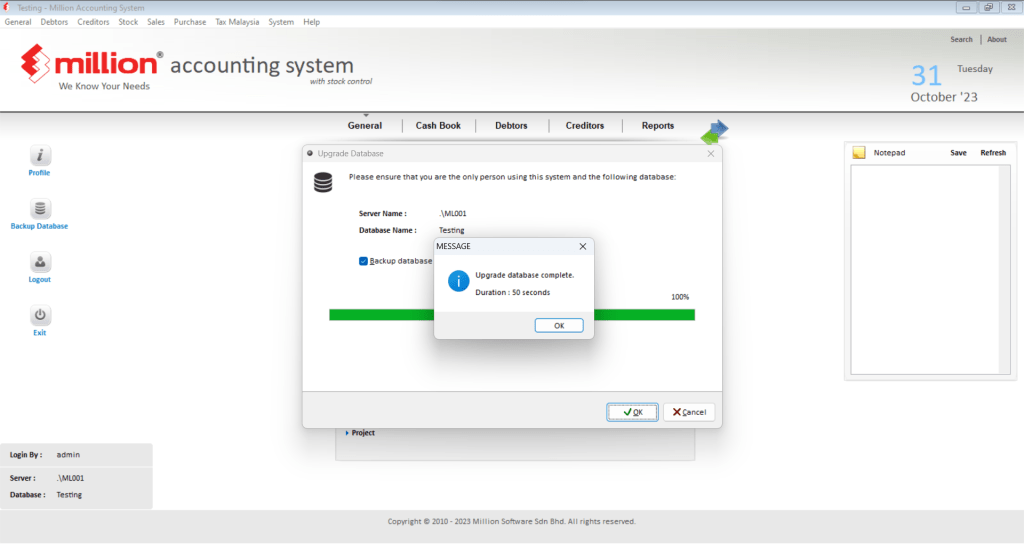Click the yellow Notepad note icon
This screenshot has height=544, width=1024.
pyautogui.click(x=859, y=153)
